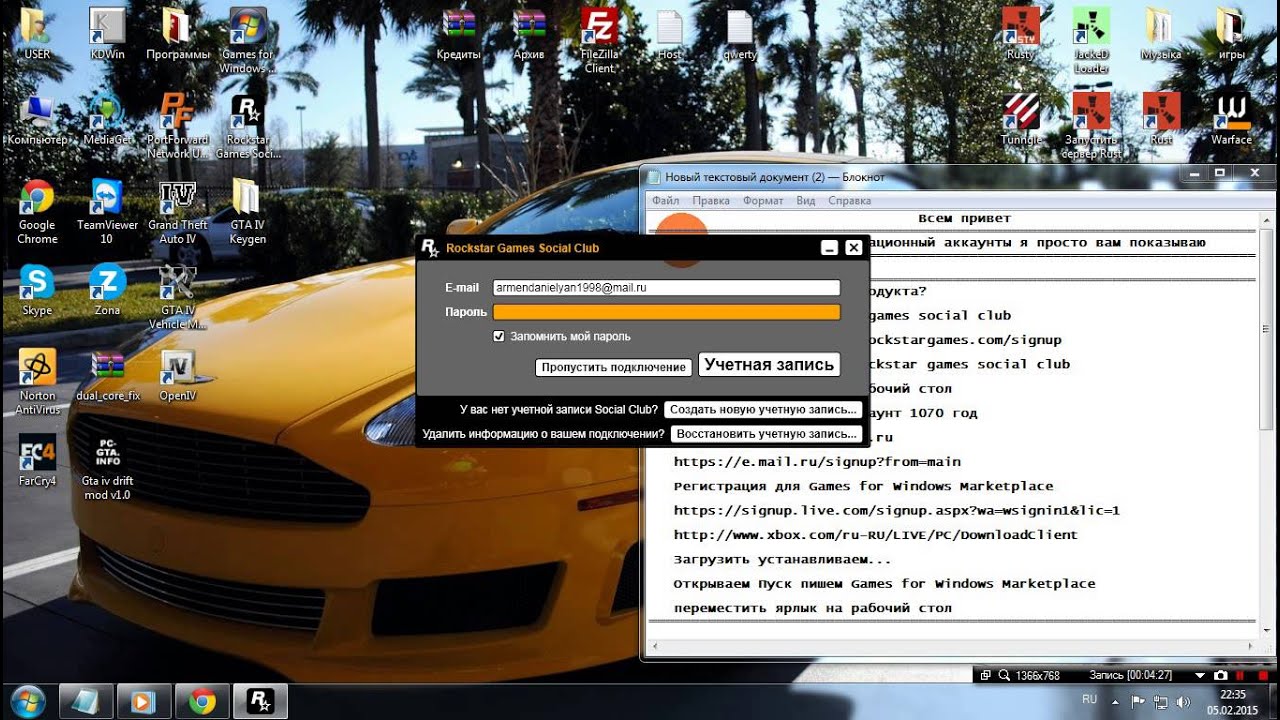This screenshot has height=720, width=1280.
Task: Launch FarCry4 desktop shortcut
Action: tap(37, 460)
